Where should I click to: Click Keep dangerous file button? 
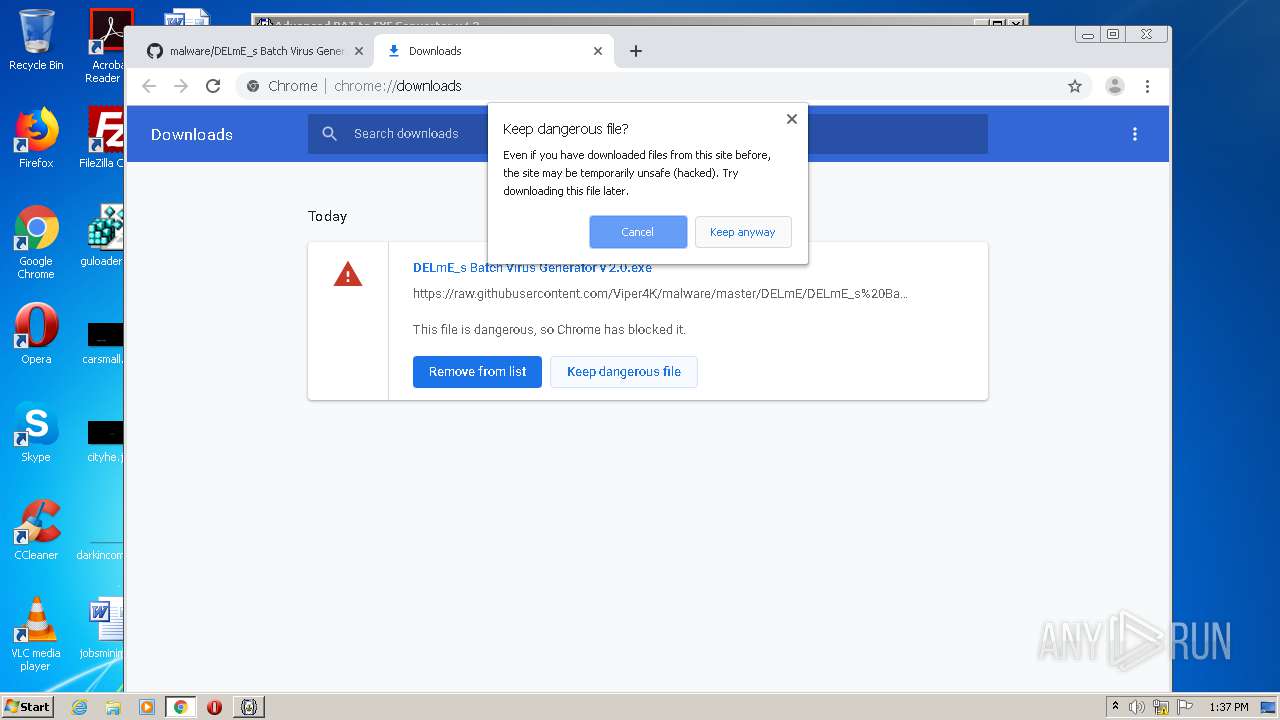point(624,372)
